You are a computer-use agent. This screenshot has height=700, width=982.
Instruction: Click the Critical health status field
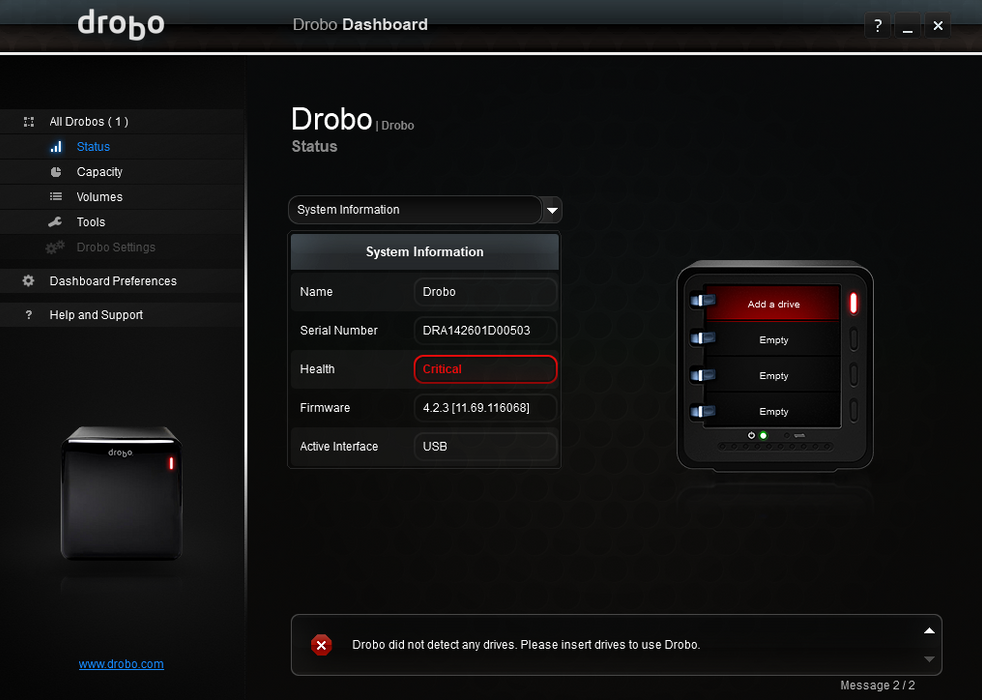click(x=485, y=369)
